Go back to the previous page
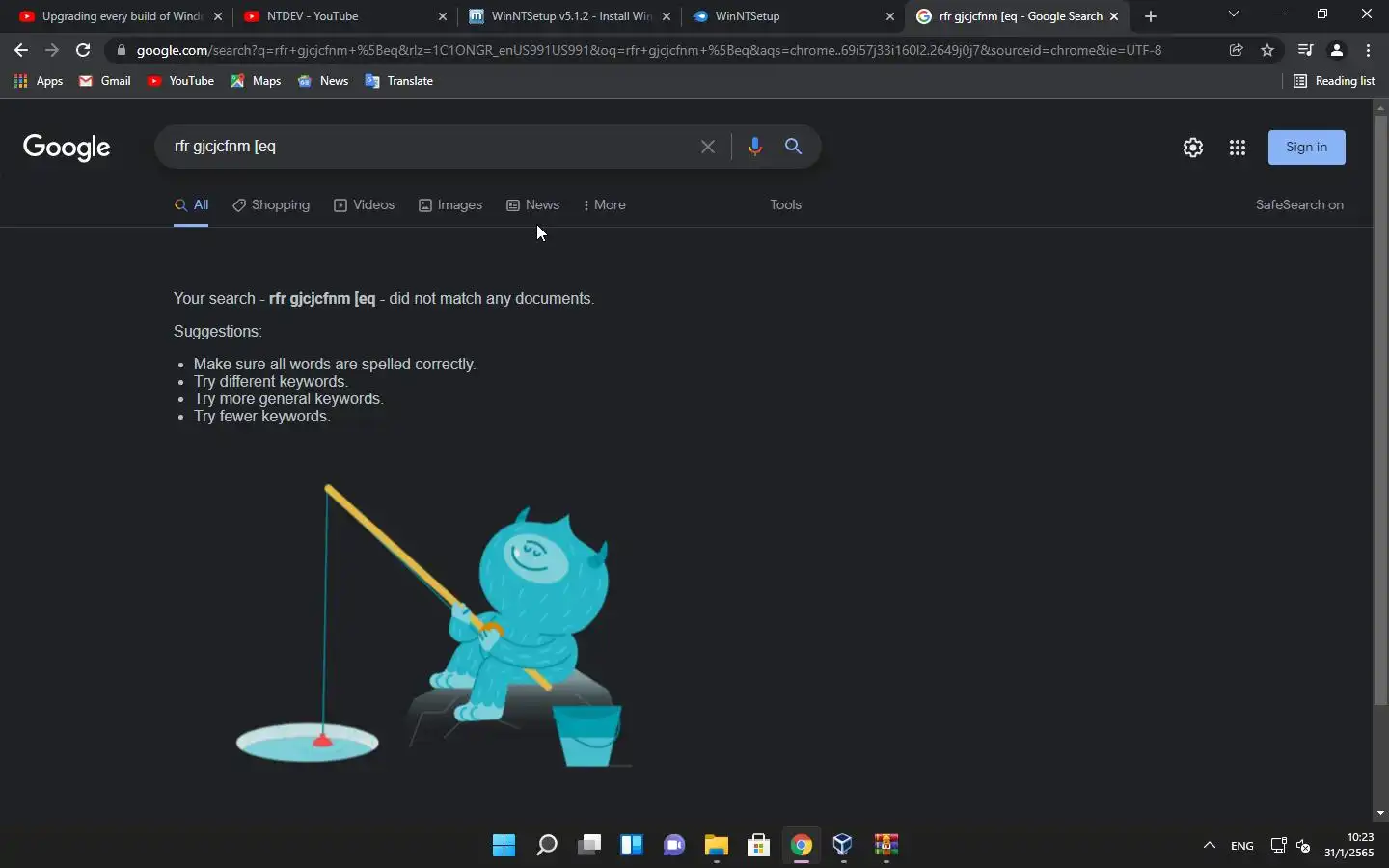 pyautogui.click(x=21, y=50)
